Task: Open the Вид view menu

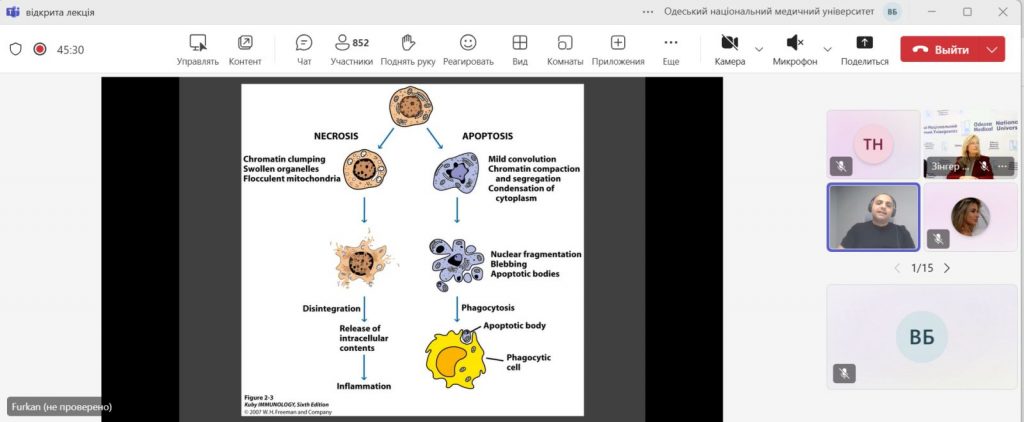Action: 520,49
